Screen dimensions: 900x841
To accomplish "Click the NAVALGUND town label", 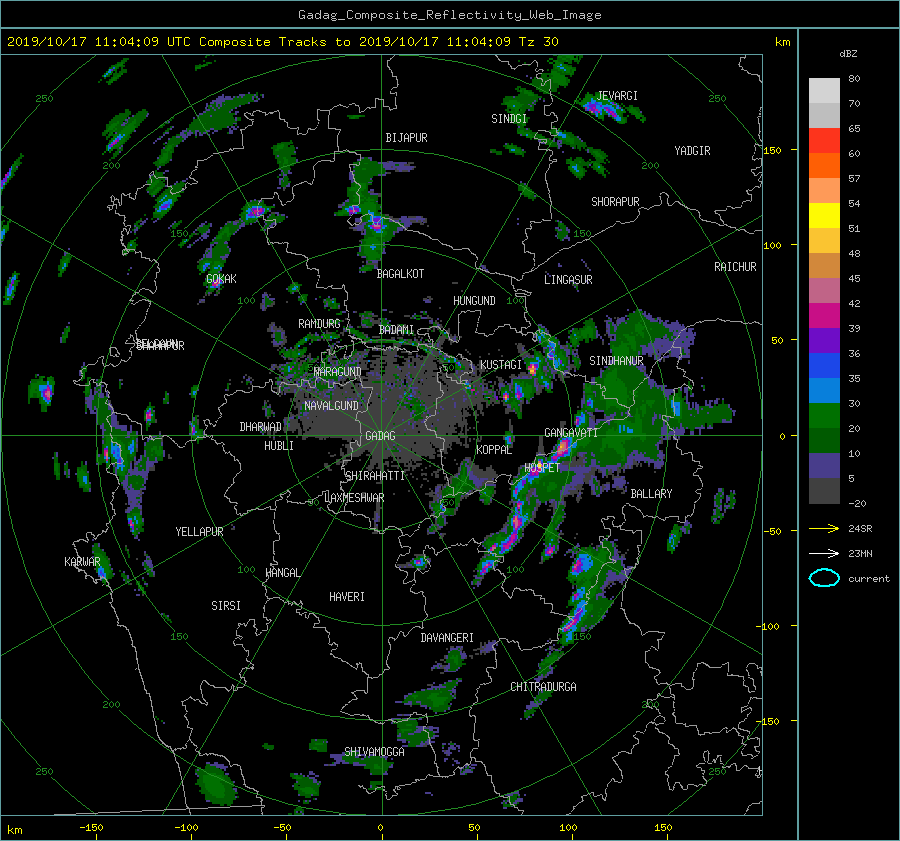I will point(331,406).
